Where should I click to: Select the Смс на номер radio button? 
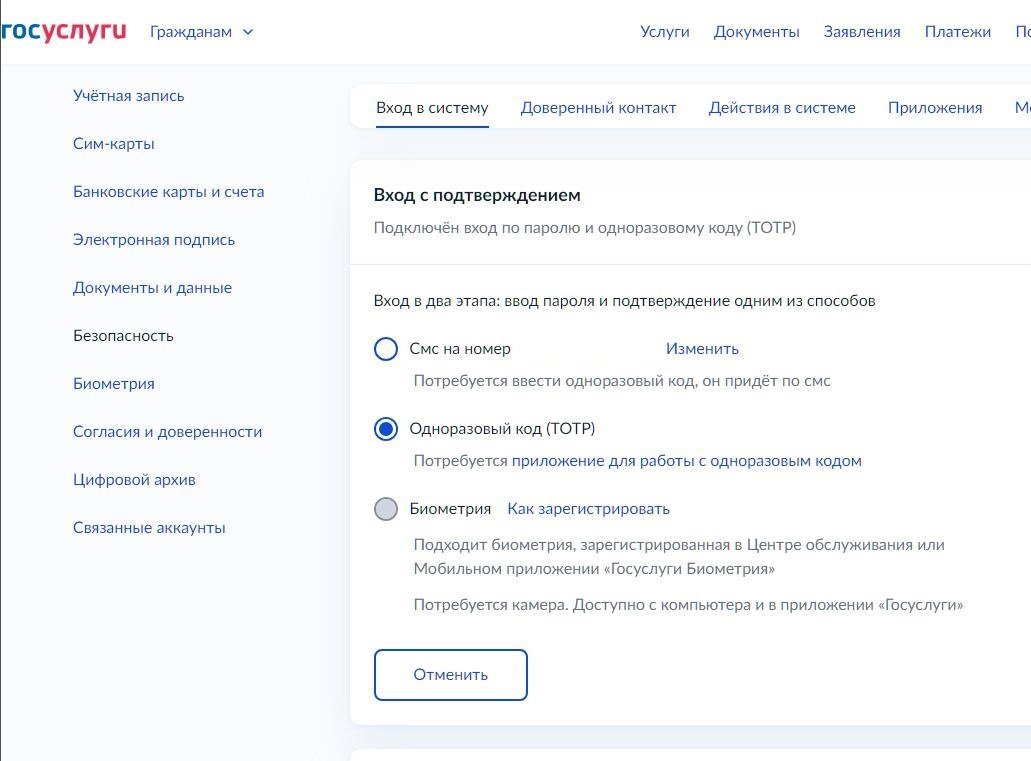(x=386, y=349)
